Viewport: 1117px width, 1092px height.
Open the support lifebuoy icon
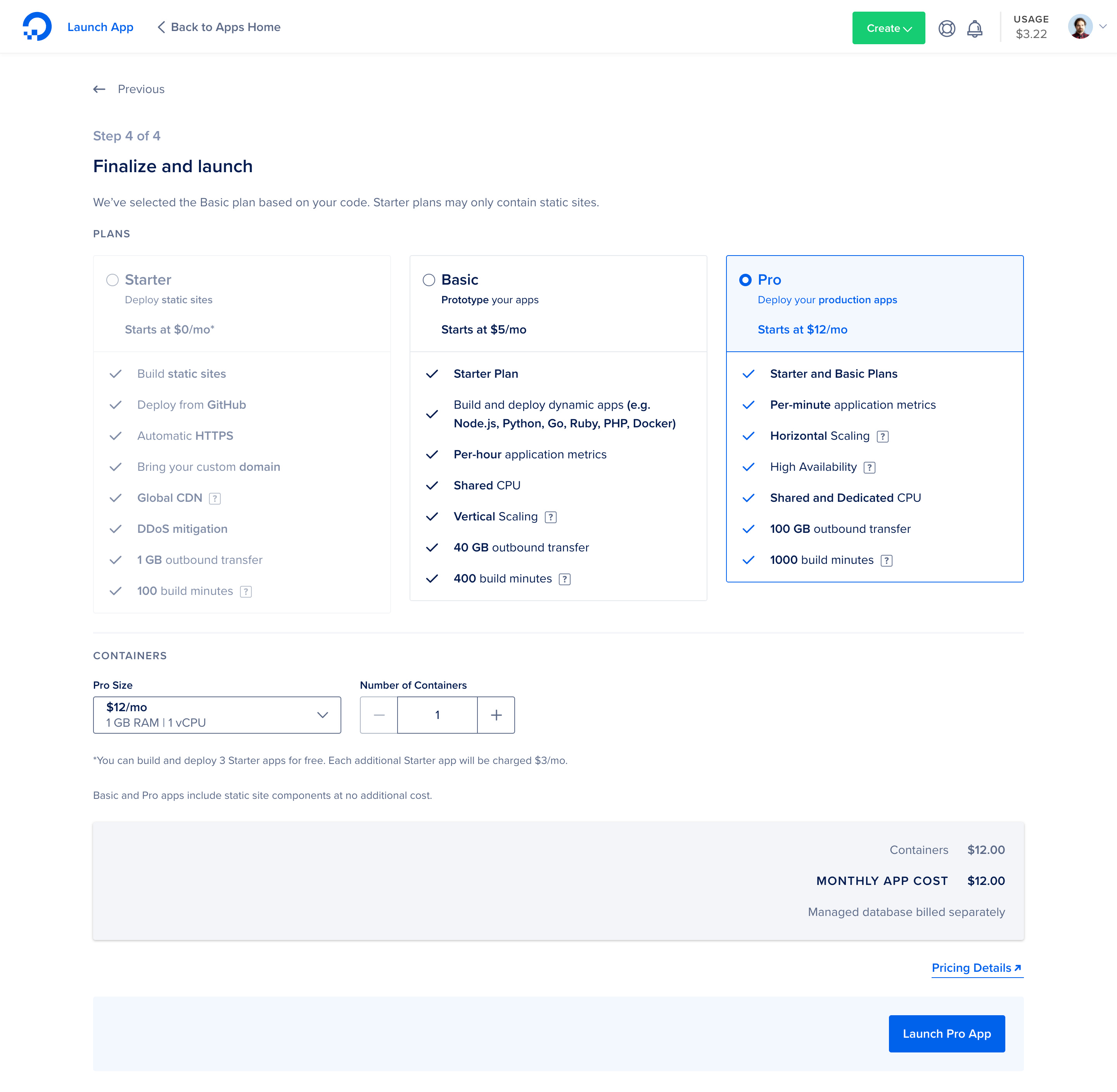pos(947,28)
